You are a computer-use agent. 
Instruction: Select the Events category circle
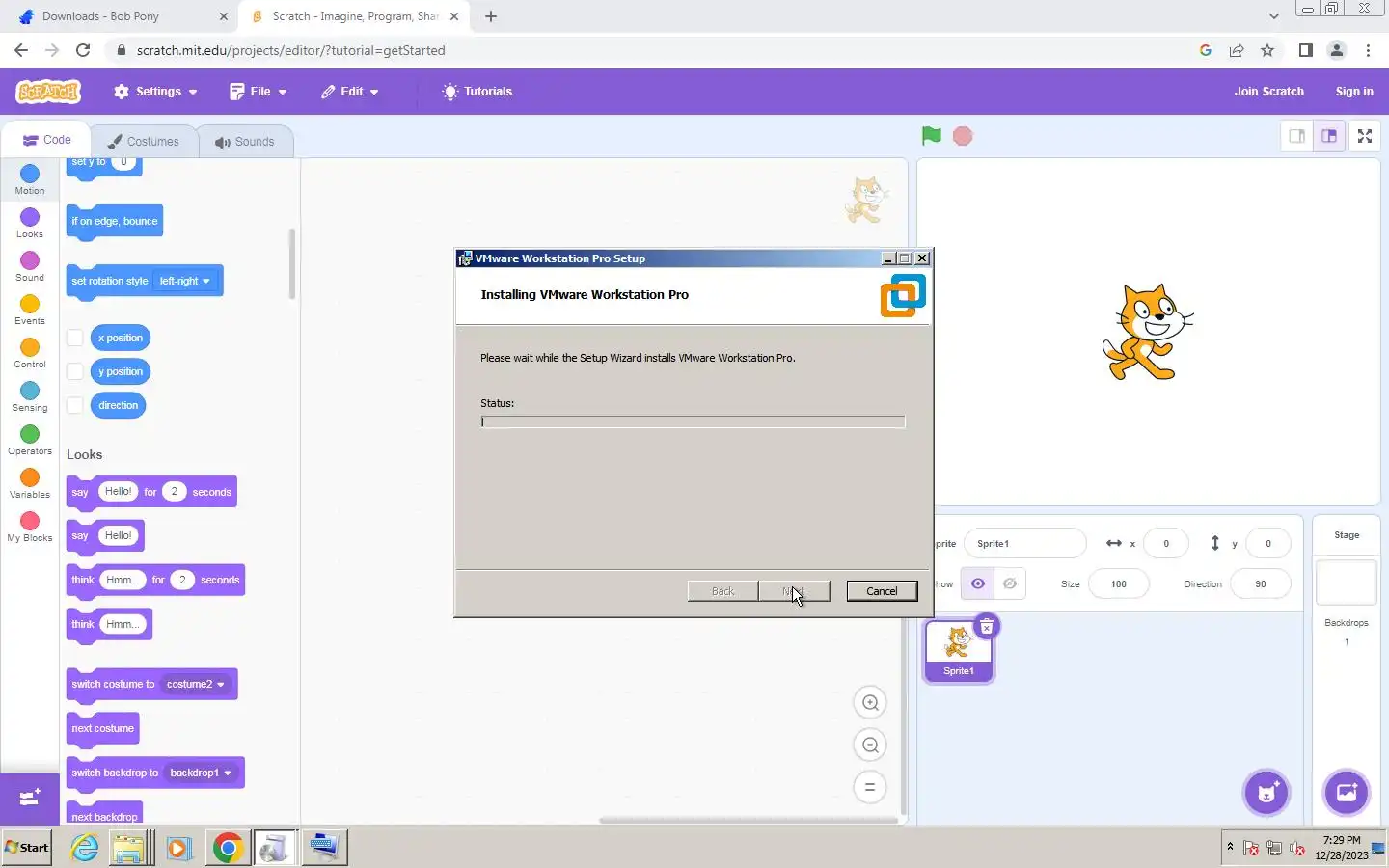30,304
